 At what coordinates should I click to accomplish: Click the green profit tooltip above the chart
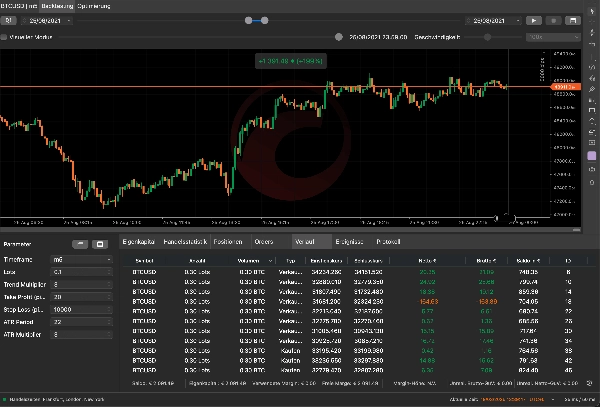point(291,61)
